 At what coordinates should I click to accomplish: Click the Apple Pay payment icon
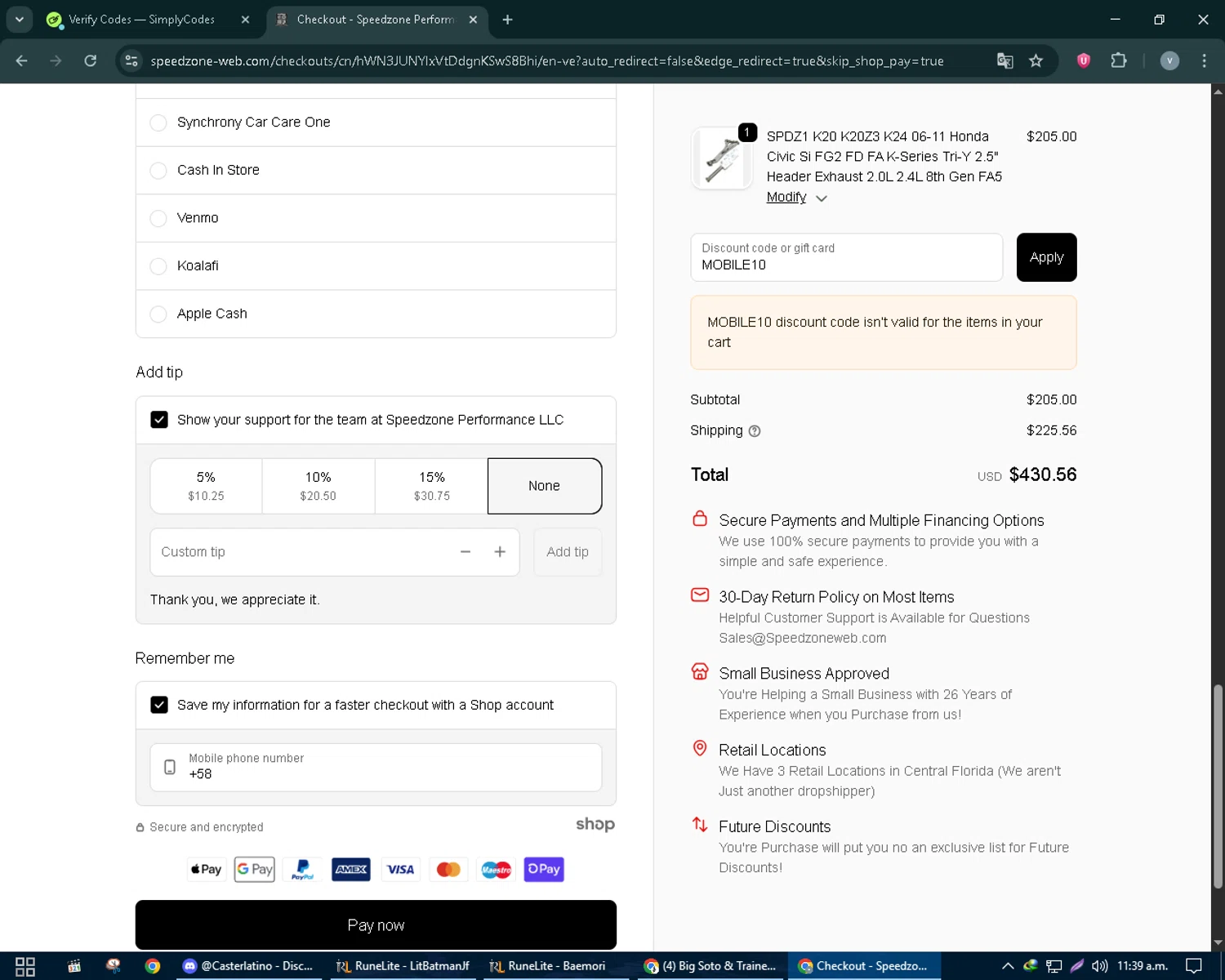(x=207, y=869)
